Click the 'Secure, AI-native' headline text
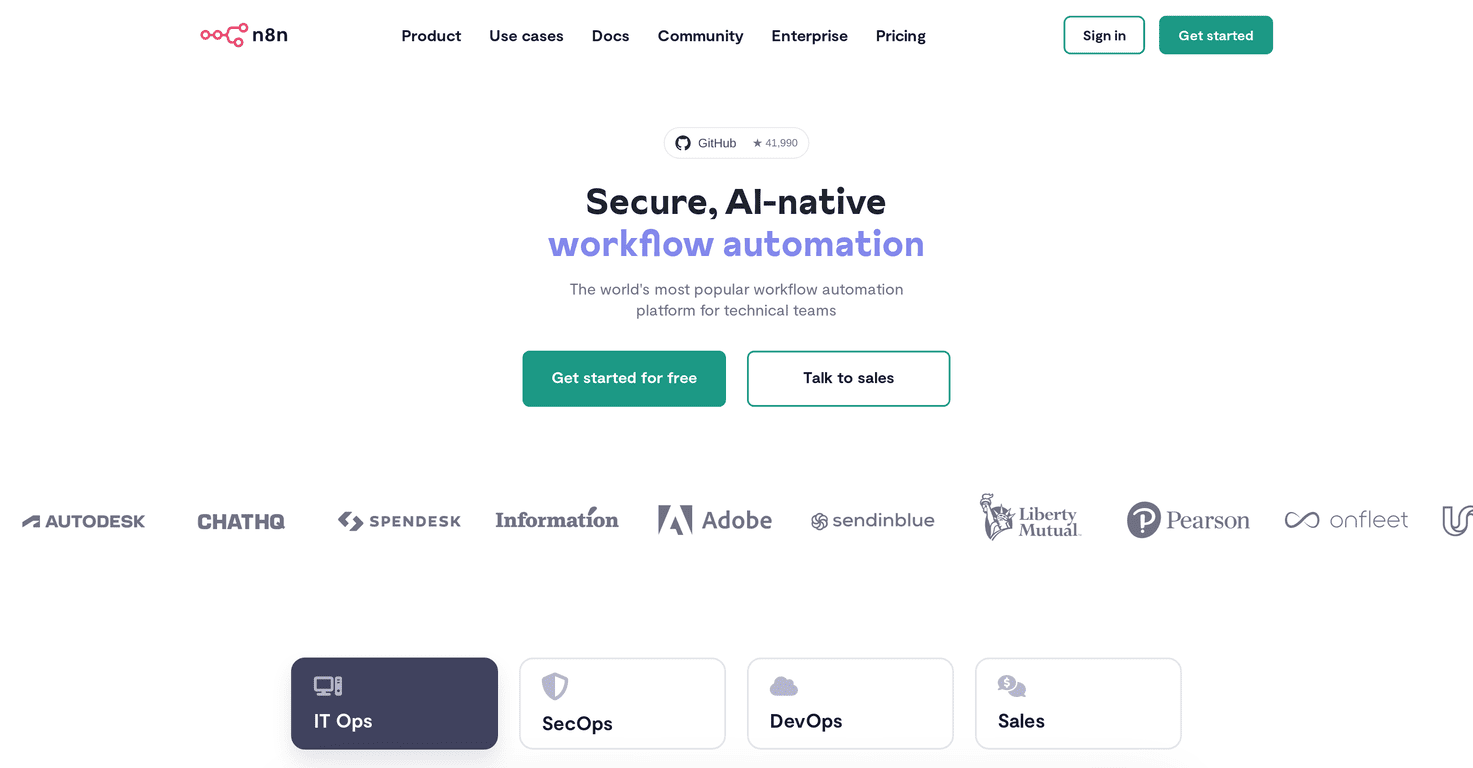 tap(736, 202)
